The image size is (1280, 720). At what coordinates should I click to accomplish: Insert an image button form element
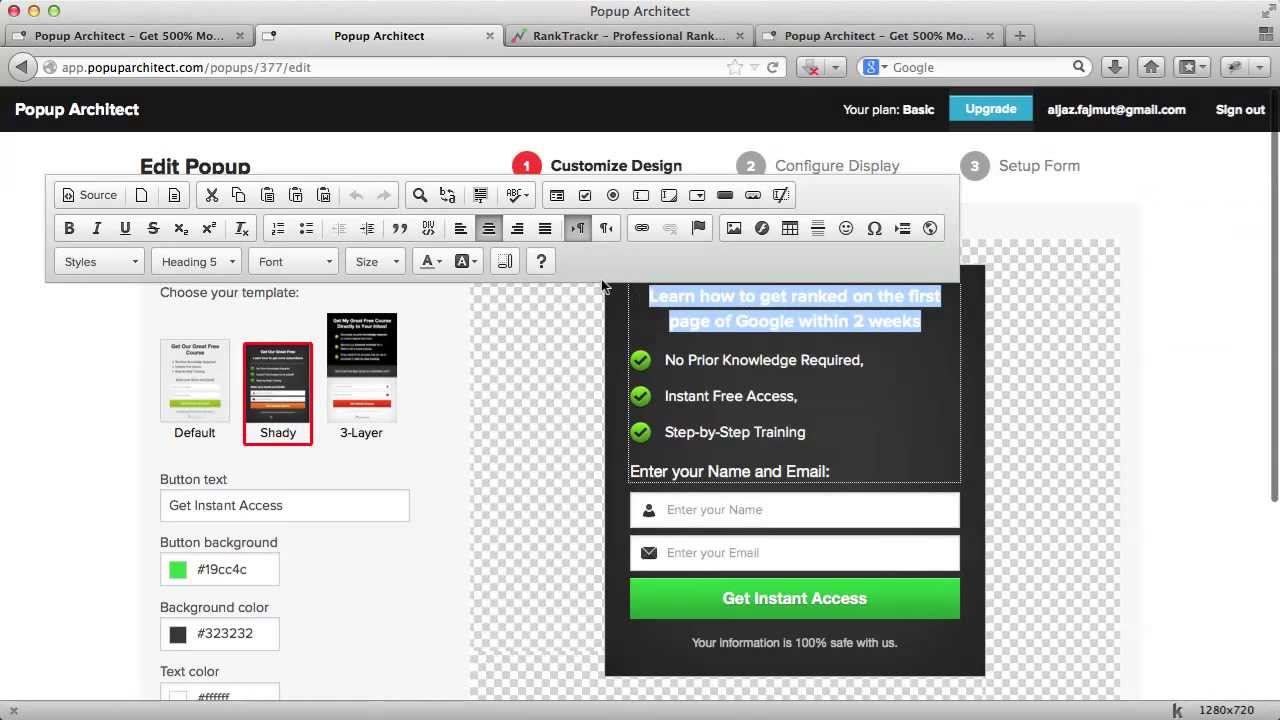point(753,195)
